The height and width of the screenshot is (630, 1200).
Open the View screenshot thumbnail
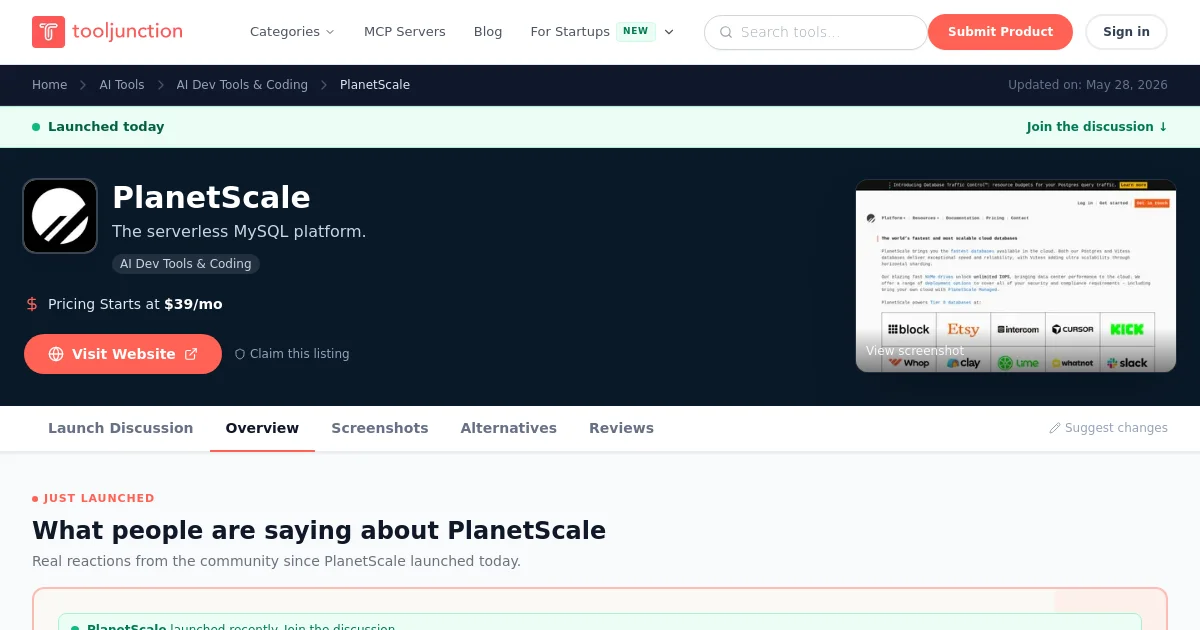[x=1016, y=276]
